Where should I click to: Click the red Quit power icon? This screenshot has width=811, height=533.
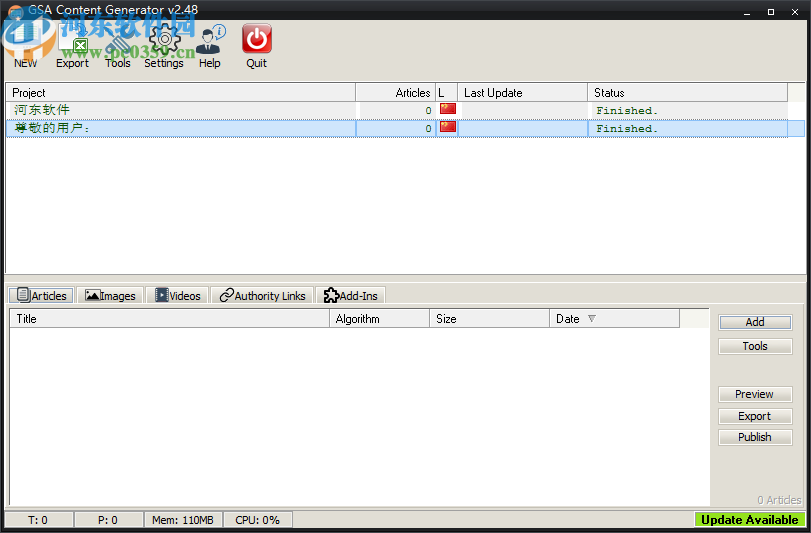point(257,39)
